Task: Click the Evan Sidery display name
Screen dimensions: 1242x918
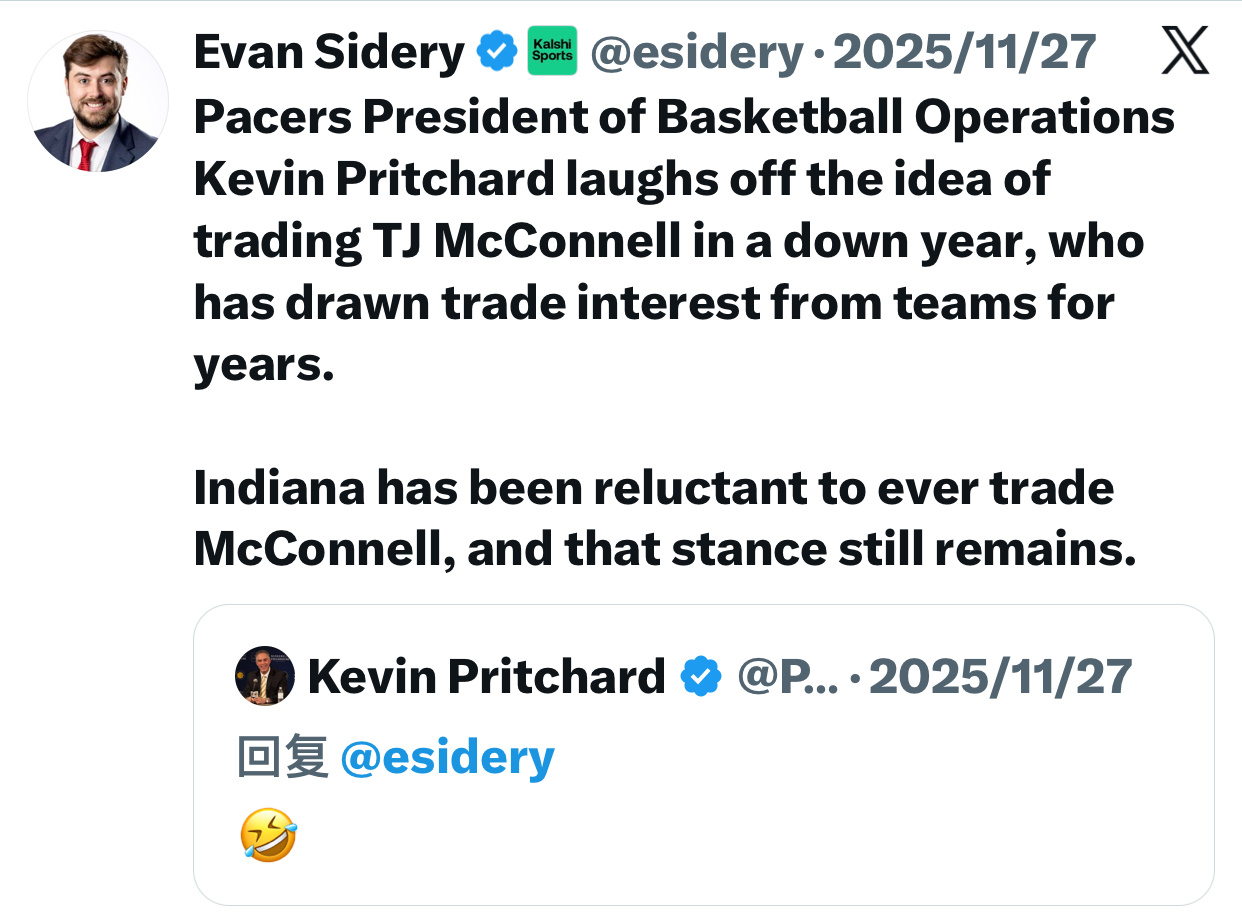Action: pyautogui.click(x=329, y=52)
